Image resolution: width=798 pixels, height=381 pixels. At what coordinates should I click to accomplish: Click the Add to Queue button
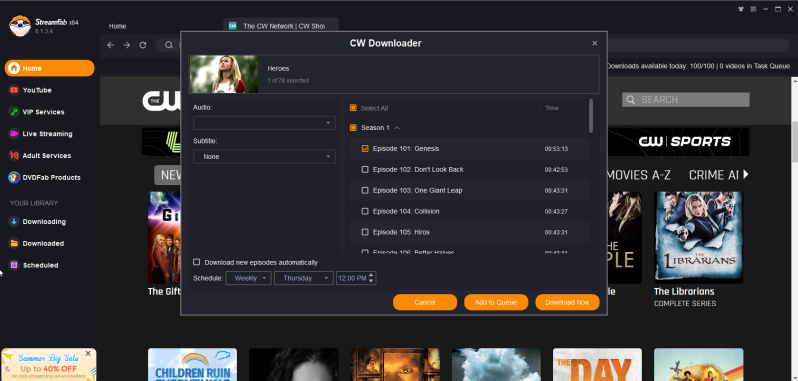[496, 302]
